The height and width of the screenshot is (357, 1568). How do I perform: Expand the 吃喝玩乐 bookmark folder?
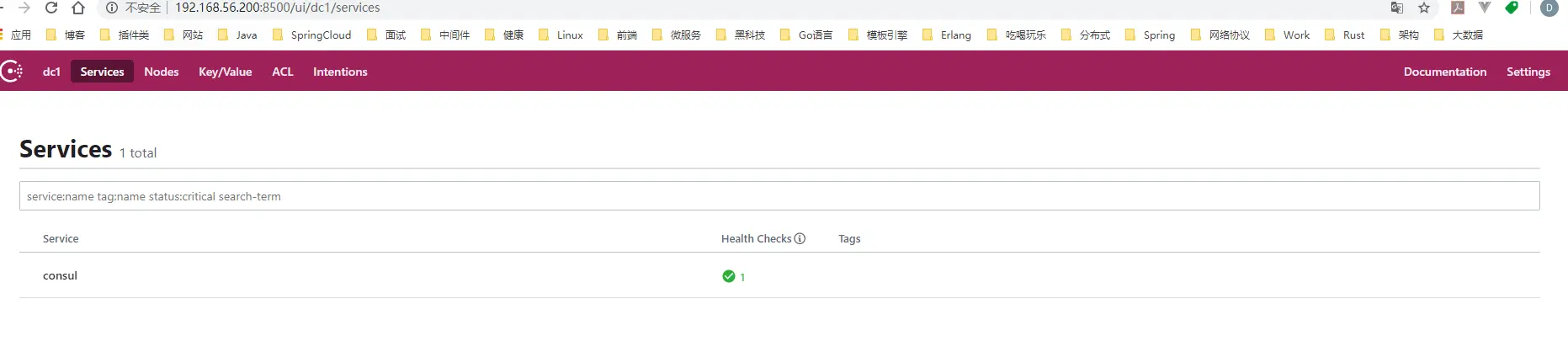[1017, 35]
